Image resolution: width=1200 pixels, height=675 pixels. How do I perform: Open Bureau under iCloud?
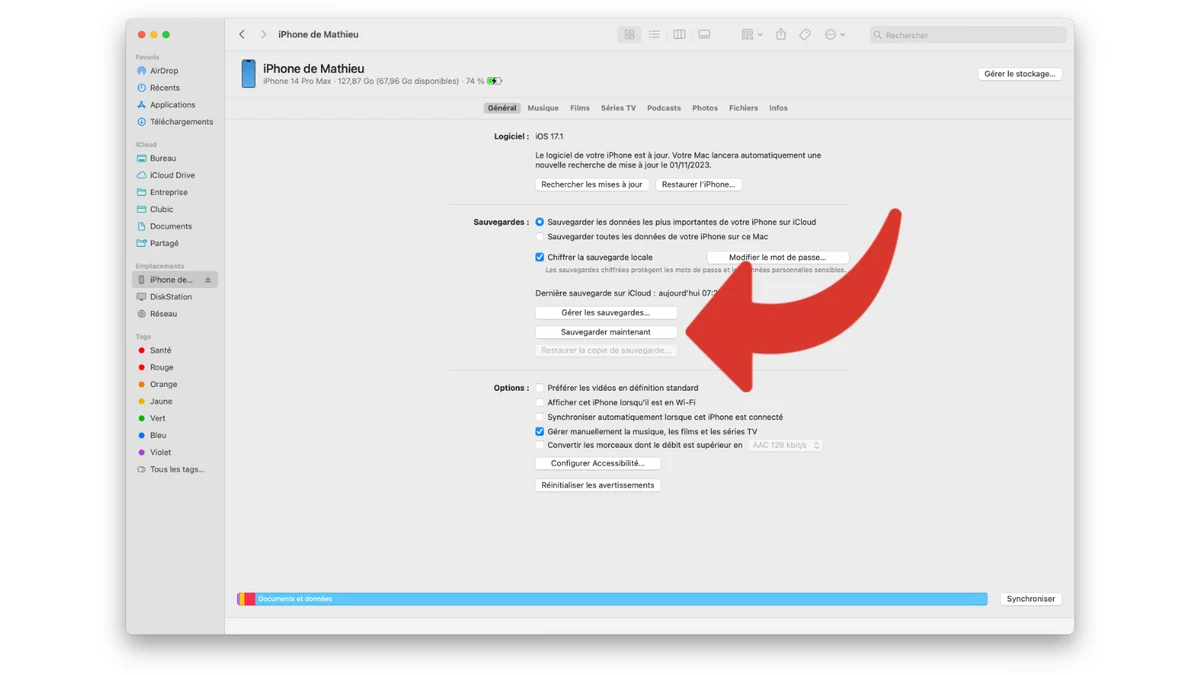[x=163, y=158]
